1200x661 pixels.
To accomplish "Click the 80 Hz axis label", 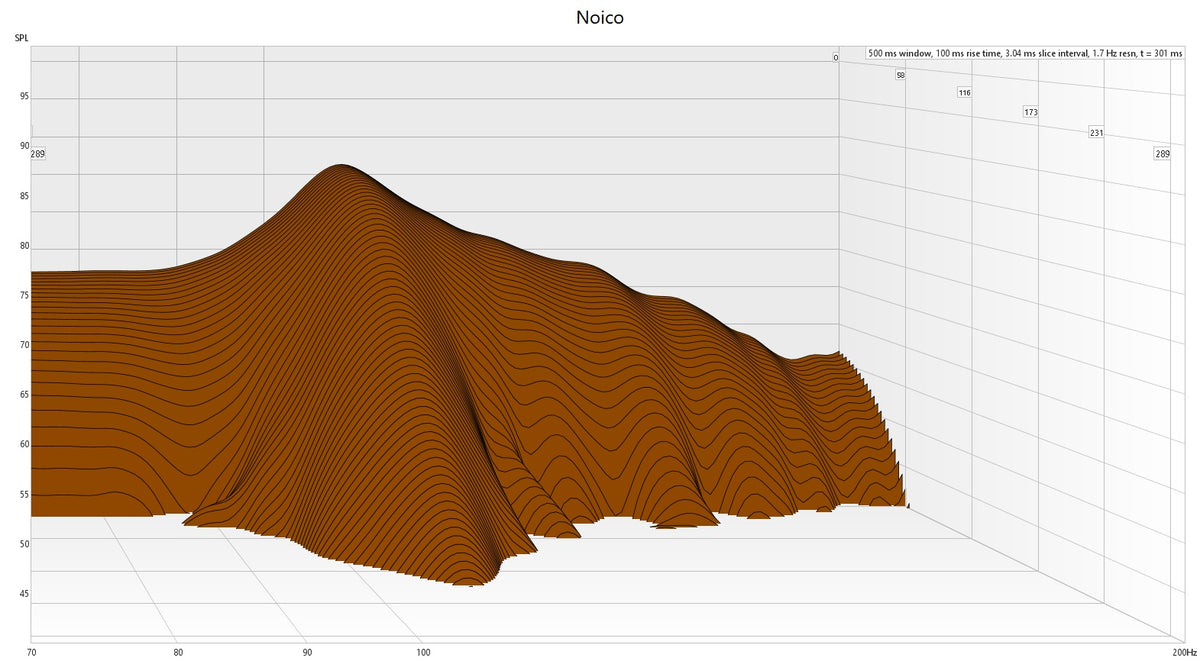I will (180, 652).
